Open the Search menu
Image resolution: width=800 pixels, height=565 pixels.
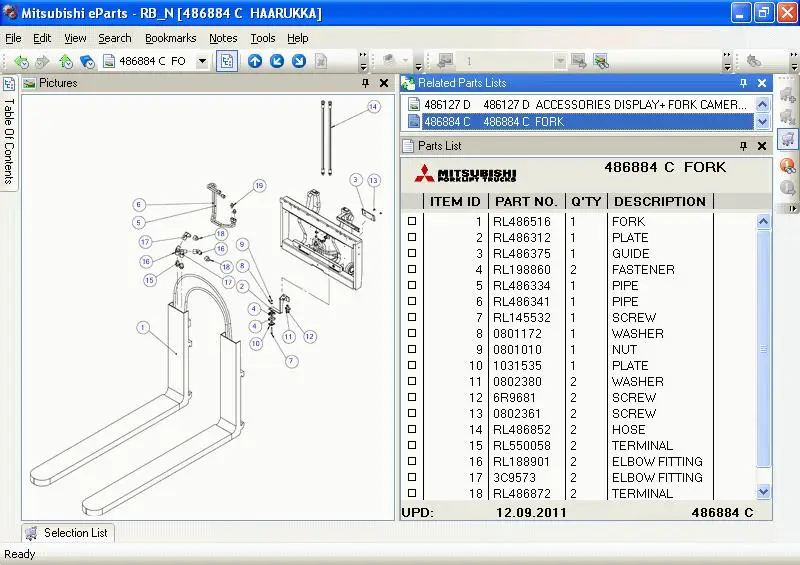(114, 38)
